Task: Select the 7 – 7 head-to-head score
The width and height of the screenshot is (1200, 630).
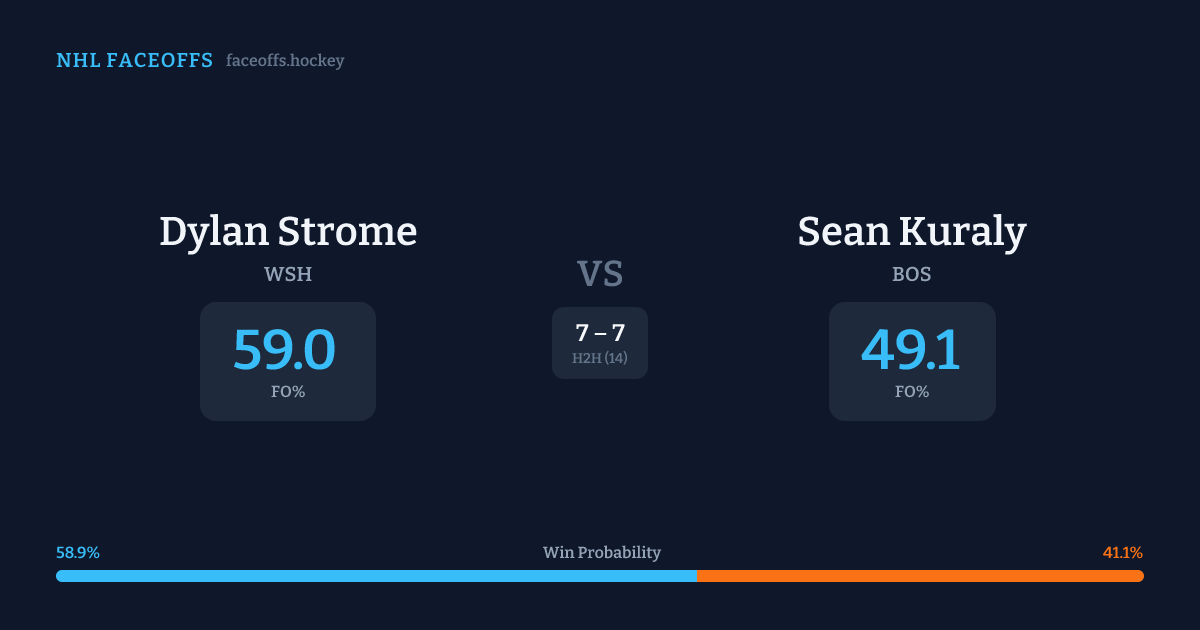Action: (600, 333)
